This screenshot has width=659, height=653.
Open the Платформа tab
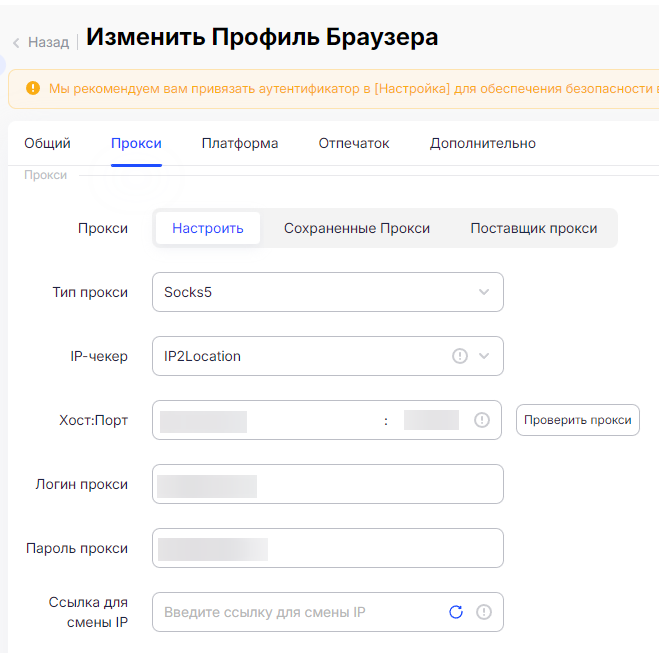point(240,143)
